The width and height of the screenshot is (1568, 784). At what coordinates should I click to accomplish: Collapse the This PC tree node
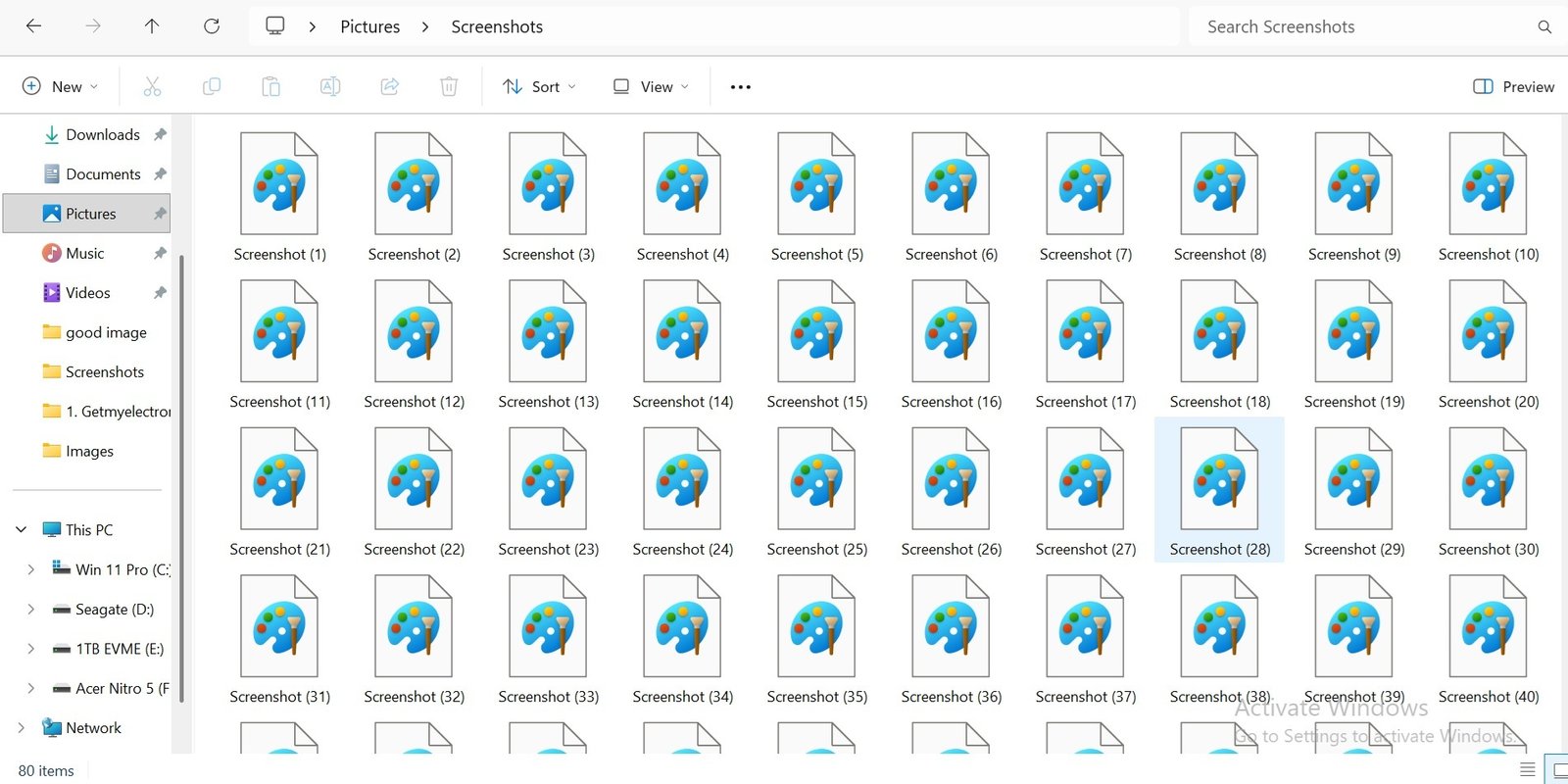point(21,530)
